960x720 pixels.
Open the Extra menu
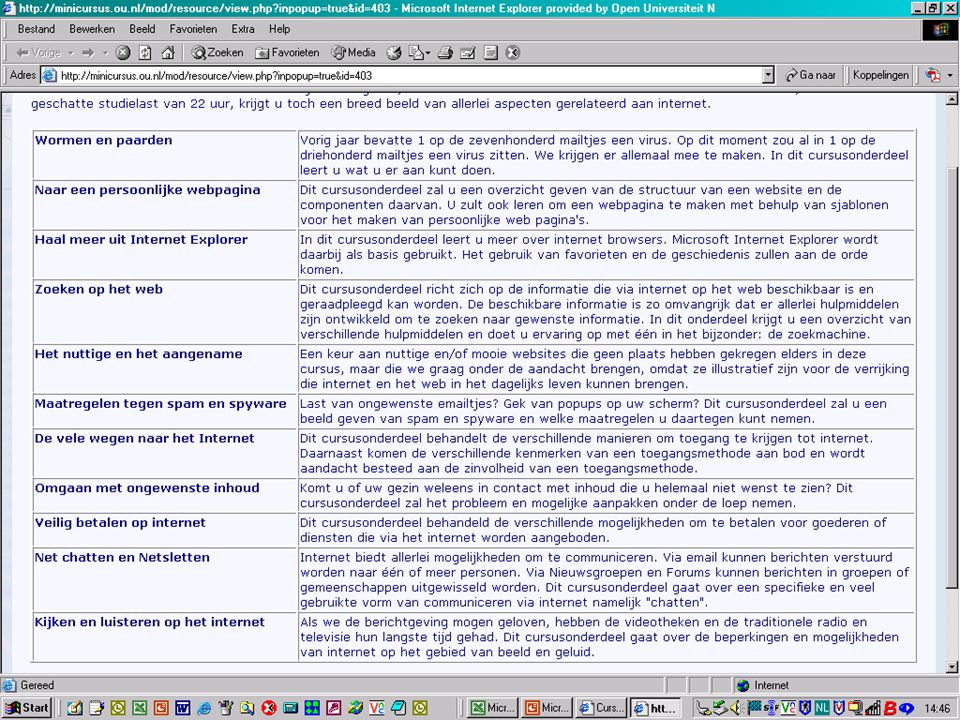click(243, 29)
